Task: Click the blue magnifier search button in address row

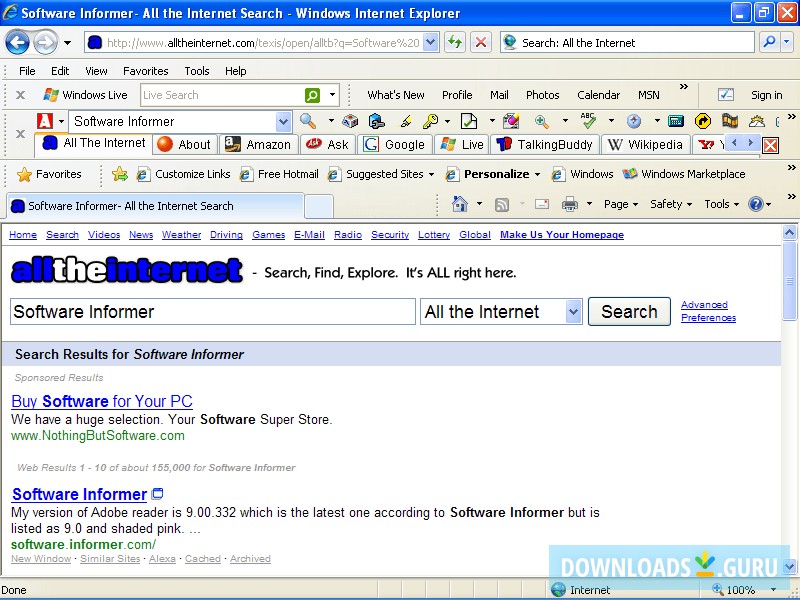Action: coord(769,42)
